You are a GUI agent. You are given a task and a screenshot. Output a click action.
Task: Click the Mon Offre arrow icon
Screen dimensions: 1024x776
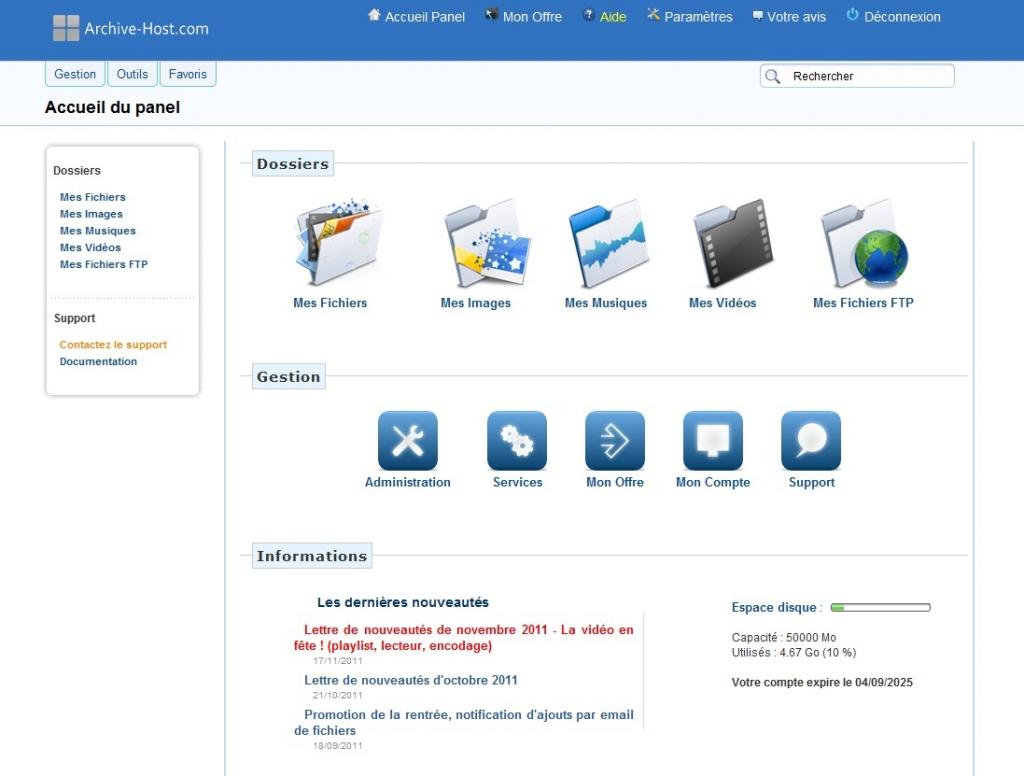[615, 441]
